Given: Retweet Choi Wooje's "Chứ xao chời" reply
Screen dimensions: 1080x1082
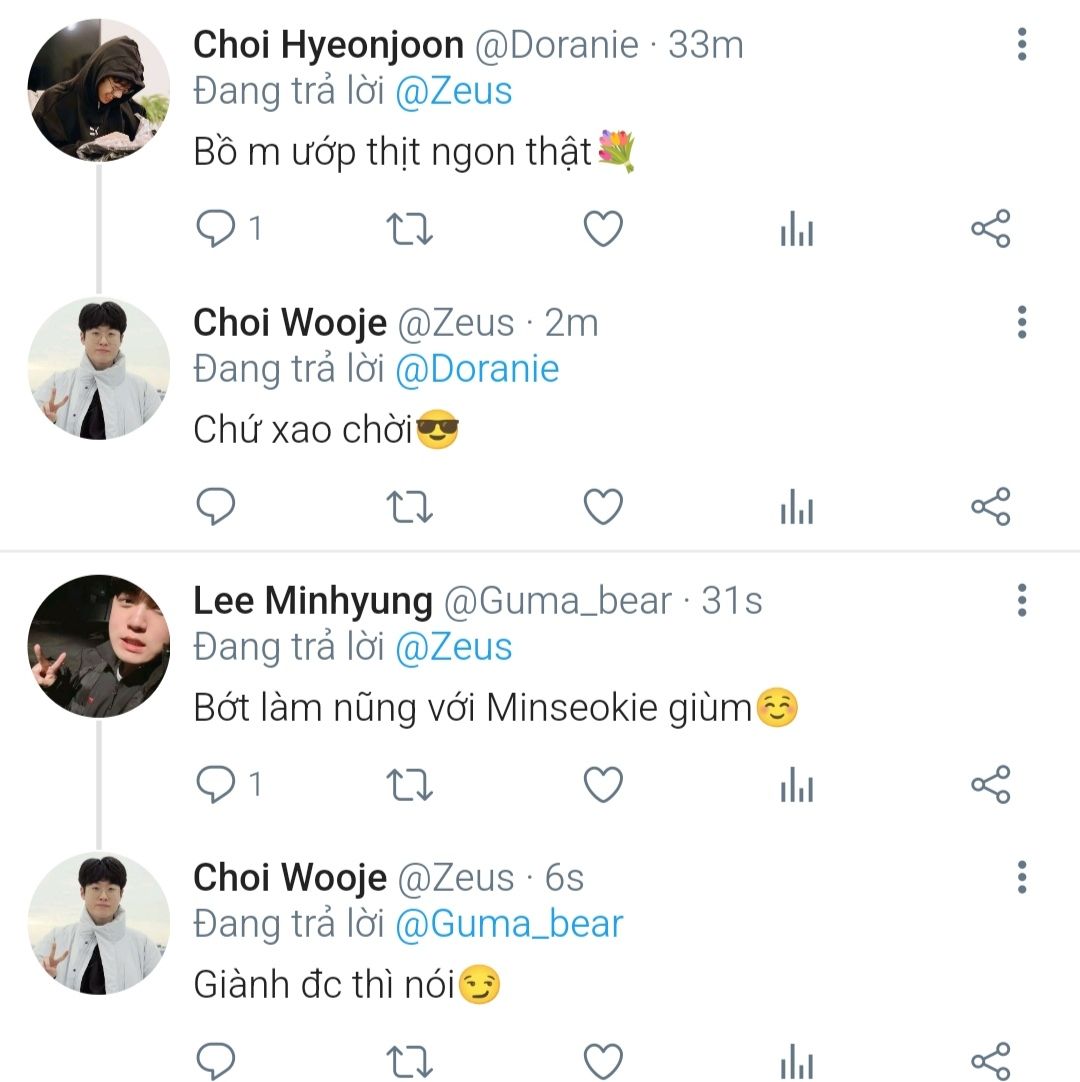Looking at the screenshot, I should click(x=409, y=508).
